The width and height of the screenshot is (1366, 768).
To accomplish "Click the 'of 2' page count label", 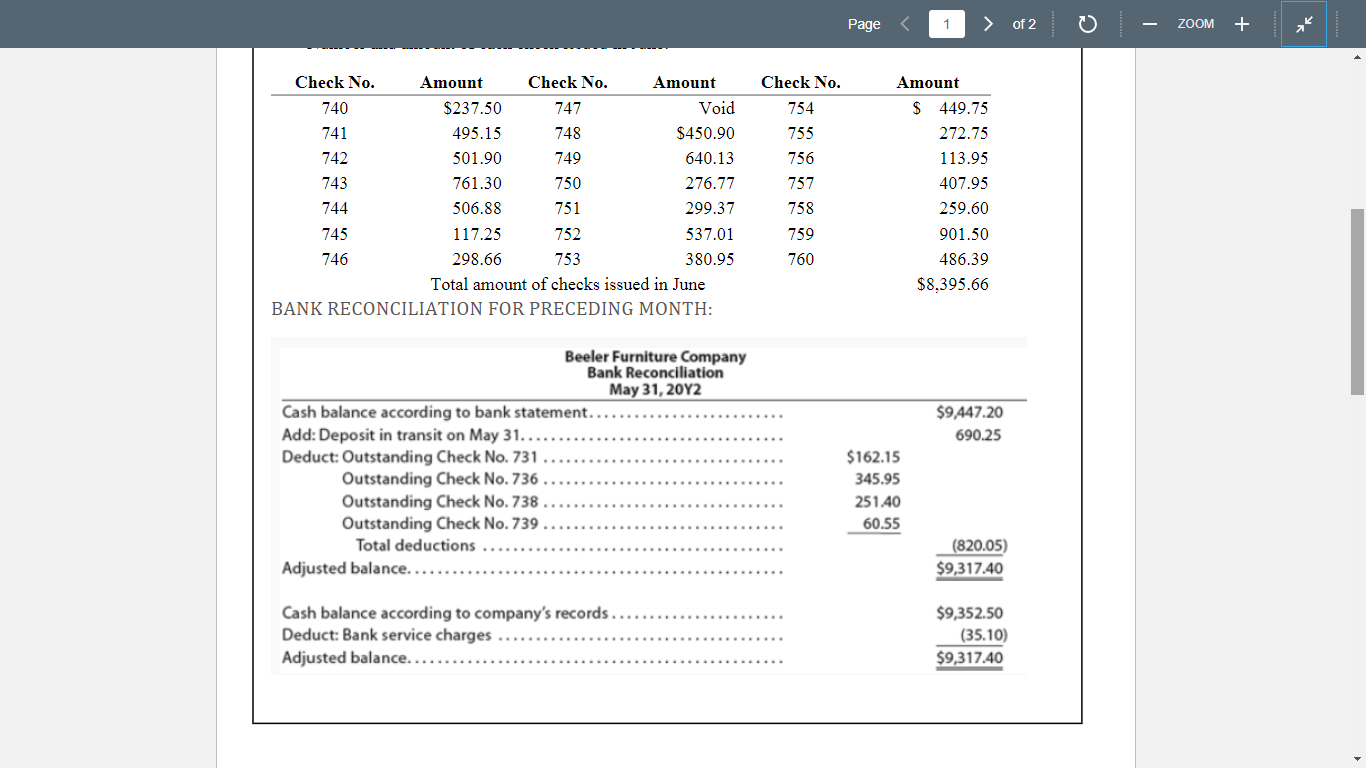I will coord(1024,24).
